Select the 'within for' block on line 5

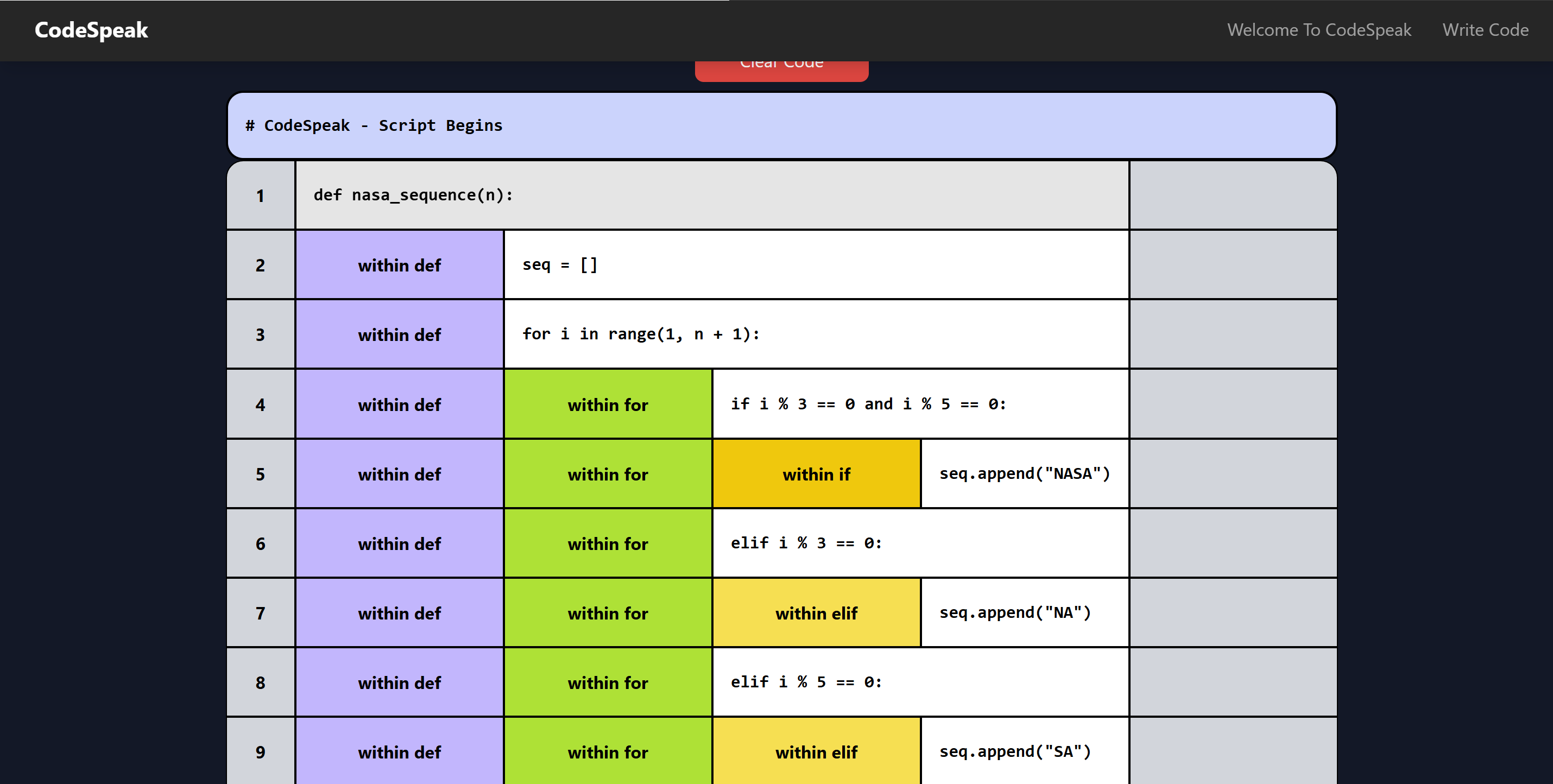pos(608,475)
